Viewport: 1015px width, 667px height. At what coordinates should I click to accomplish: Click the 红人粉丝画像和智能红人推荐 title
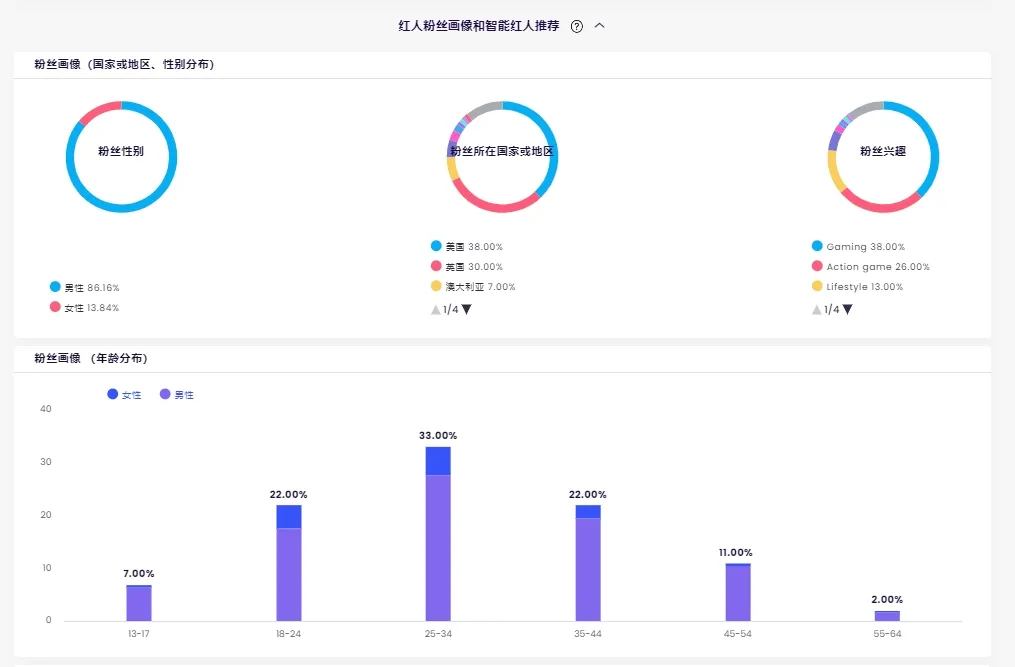click(x=479, y=26)
